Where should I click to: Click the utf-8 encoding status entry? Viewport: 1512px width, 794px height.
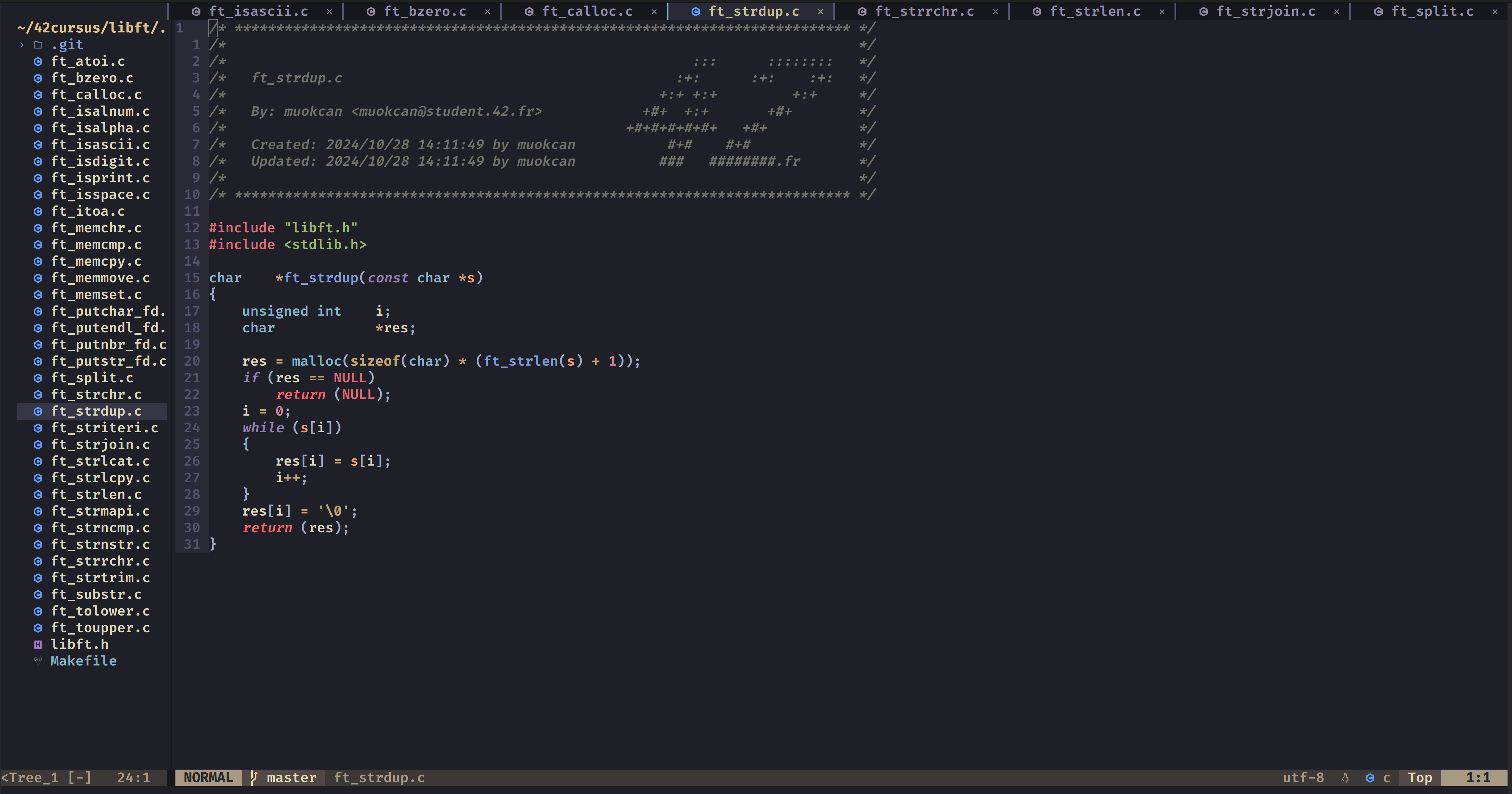tap(1303, 778)
